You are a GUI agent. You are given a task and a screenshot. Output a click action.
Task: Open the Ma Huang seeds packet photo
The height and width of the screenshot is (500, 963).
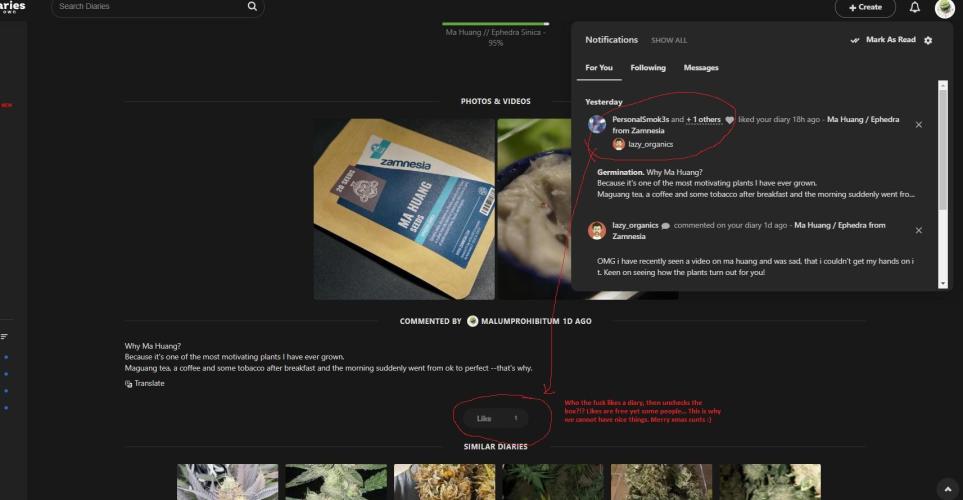click(x=404, y=209)
